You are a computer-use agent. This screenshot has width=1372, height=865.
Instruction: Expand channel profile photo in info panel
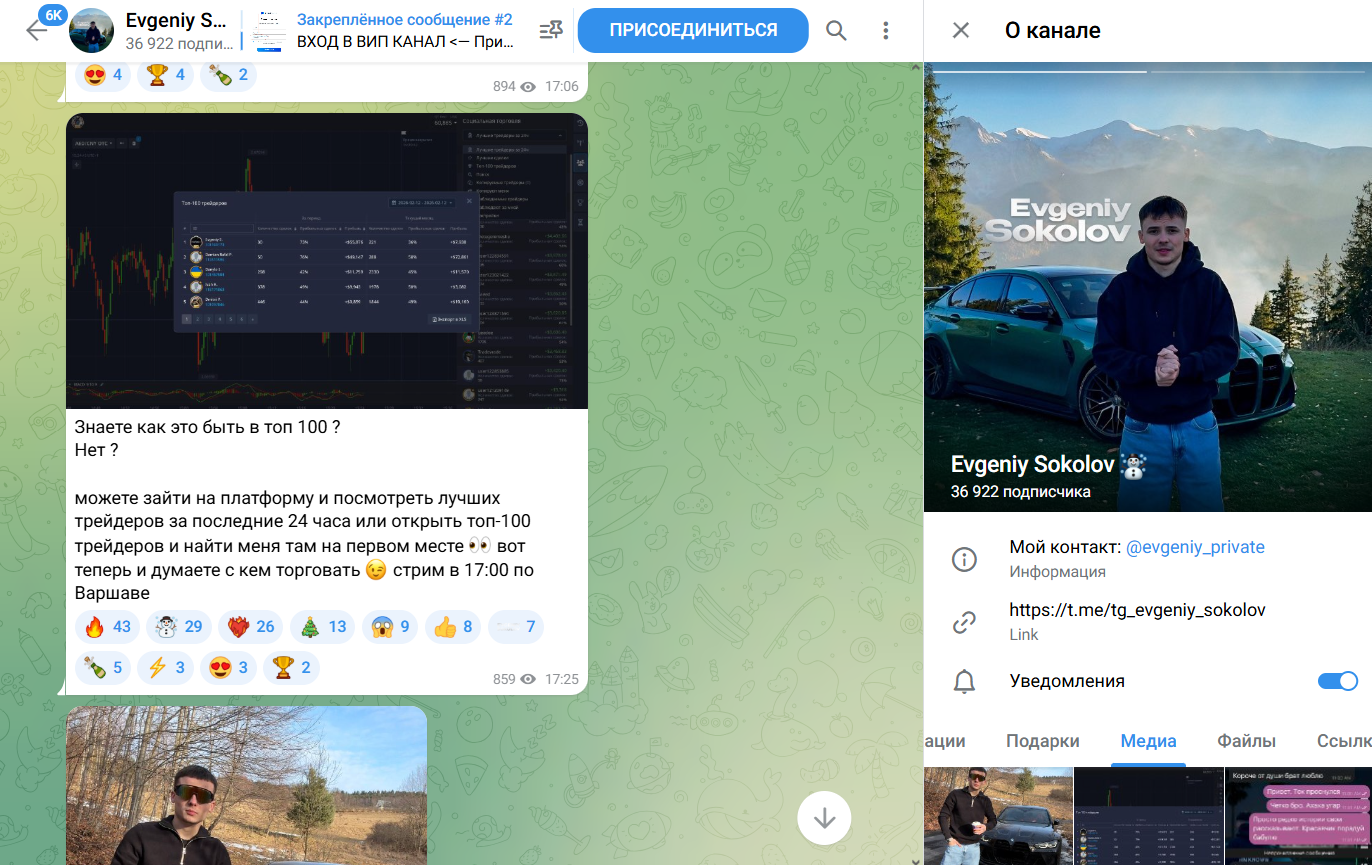tap(1147, 290)
